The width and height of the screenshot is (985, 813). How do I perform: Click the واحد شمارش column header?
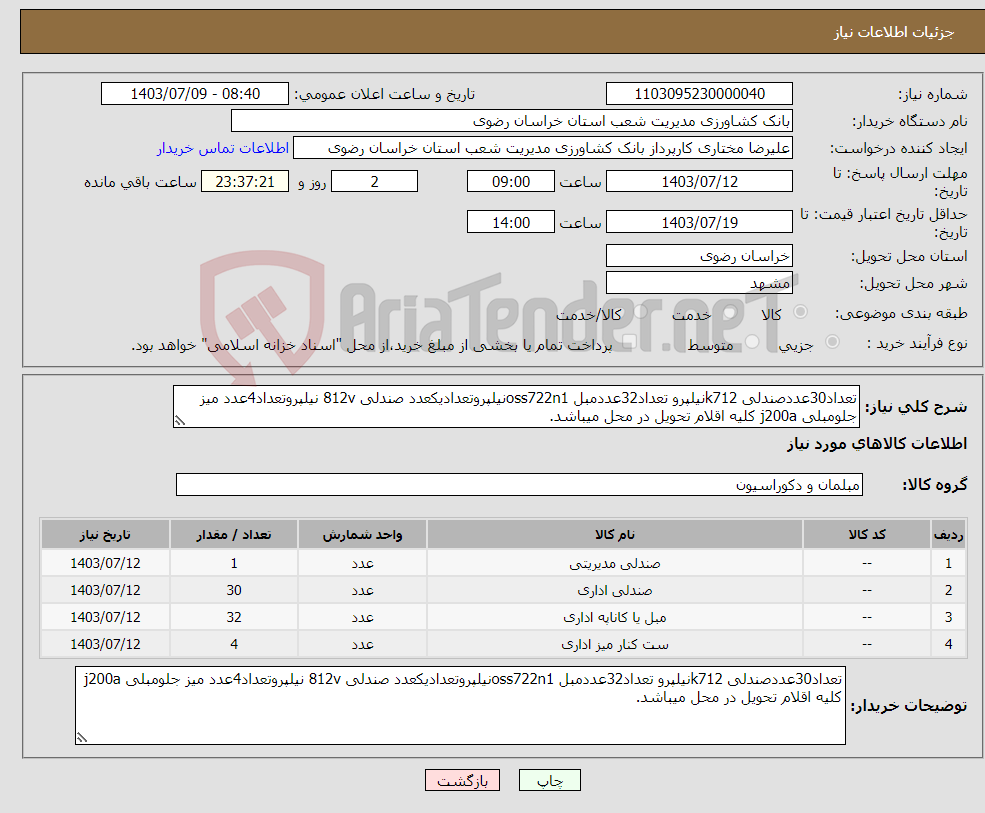pyautogui.click(x=362, y=534)
